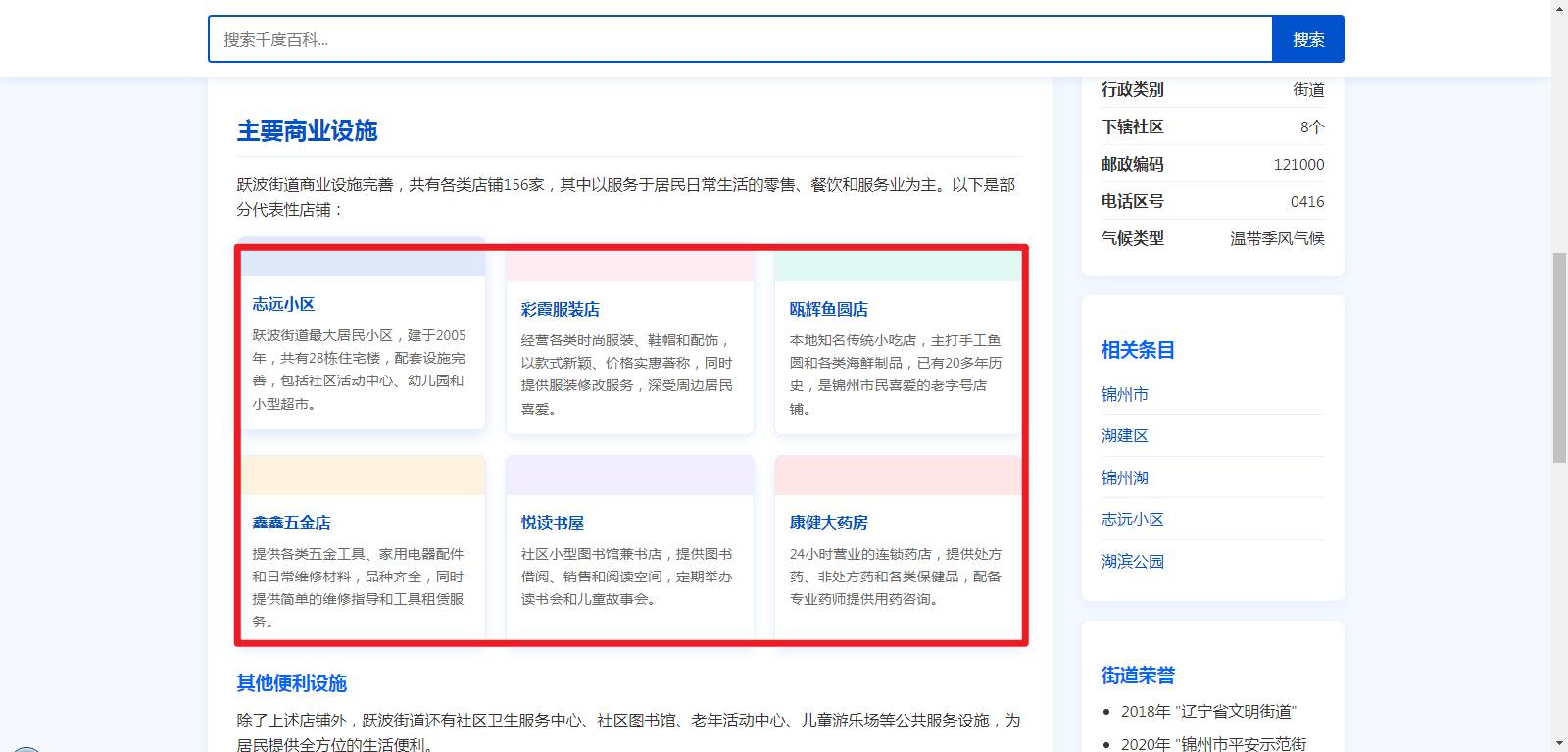The image size is (1568, 752).
Task: Click the orange banner of 鑫鑫五金店 card
Action: (362, 476)
